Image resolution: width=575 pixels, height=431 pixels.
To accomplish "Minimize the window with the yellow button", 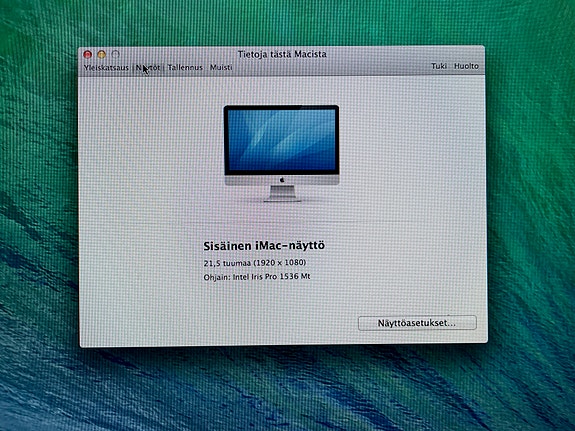I will [102, 55].
